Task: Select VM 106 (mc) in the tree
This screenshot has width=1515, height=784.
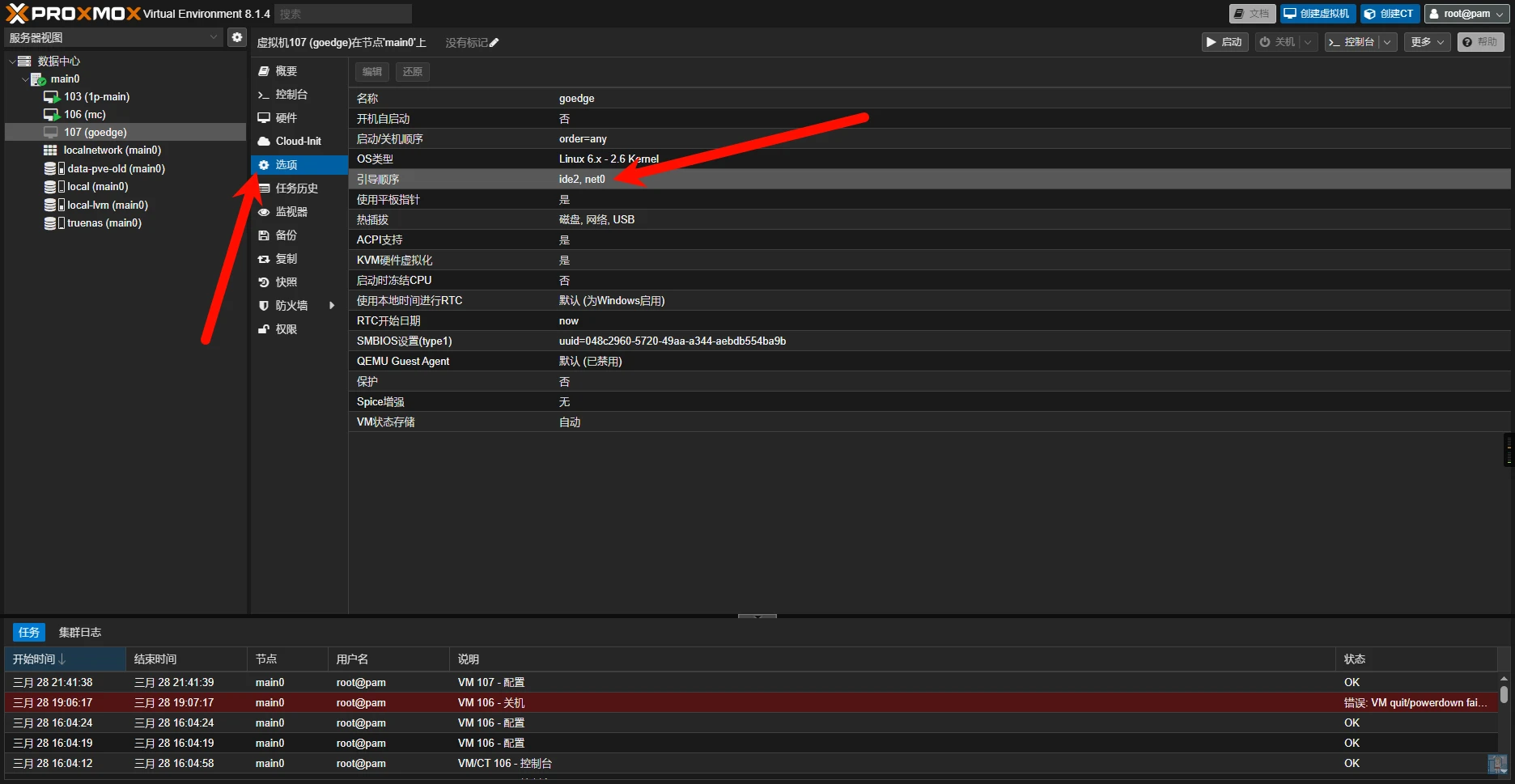Action: (x=84, y=115)
